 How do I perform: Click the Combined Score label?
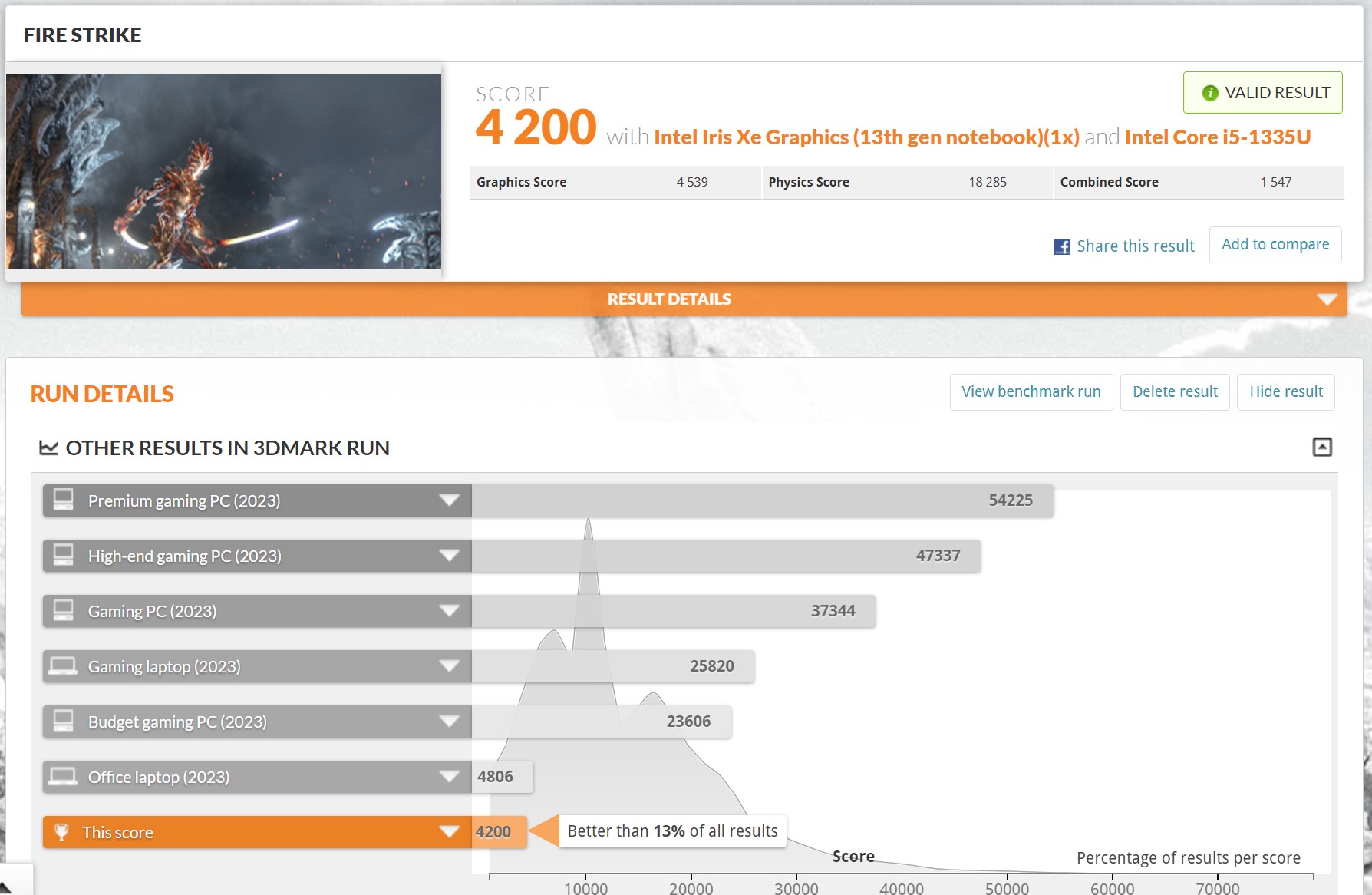pos(1109,182)
